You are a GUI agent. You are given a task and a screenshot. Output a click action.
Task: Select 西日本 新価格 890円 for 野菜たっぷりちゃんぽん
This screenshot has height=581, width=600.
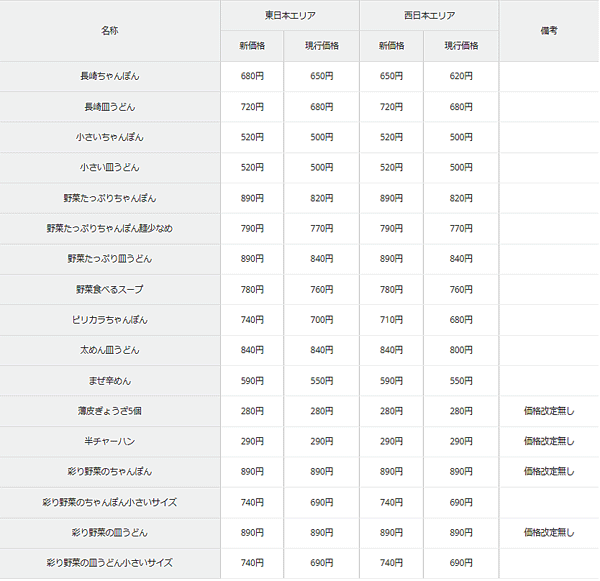click(391, 198)
